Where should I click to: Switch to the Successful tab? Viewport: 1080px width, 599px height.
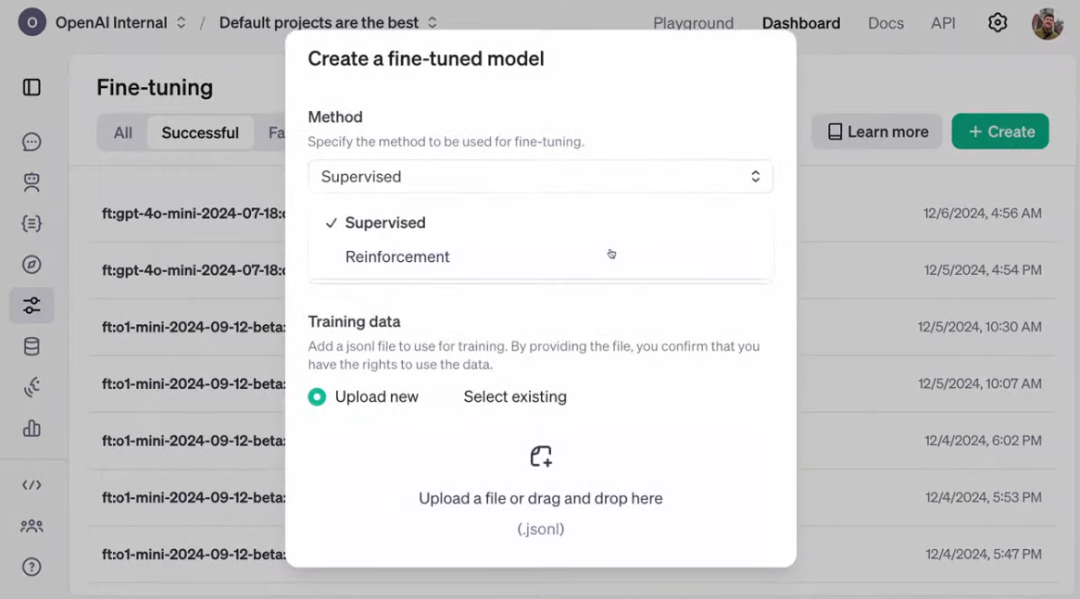click(x=200, y=132)
